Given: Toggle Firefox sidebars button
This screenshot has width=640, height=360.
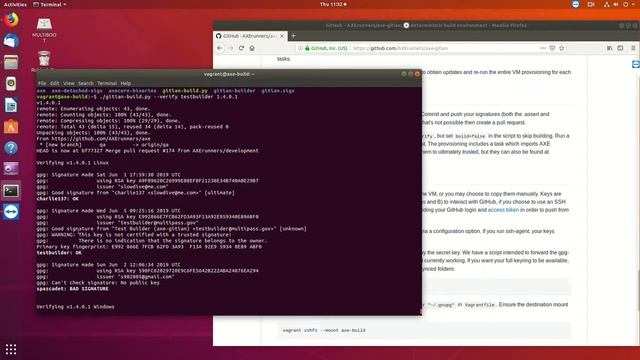Looking at the screenshot, I should point(620,48).
